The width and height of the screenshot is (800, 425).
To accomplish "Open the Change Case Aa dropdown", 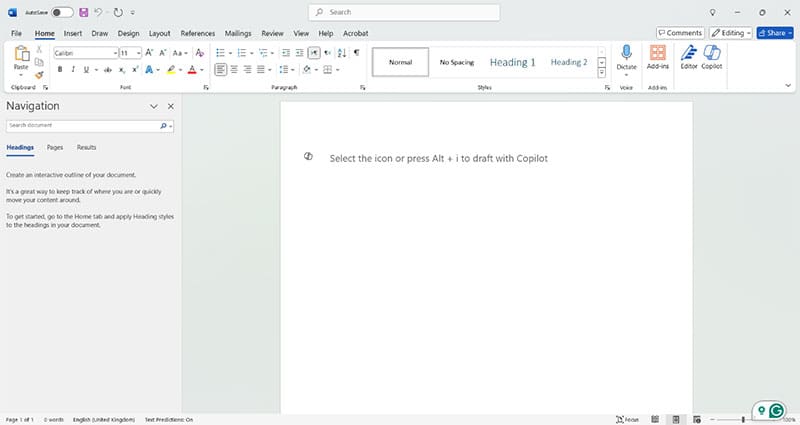I will point(180,53).
